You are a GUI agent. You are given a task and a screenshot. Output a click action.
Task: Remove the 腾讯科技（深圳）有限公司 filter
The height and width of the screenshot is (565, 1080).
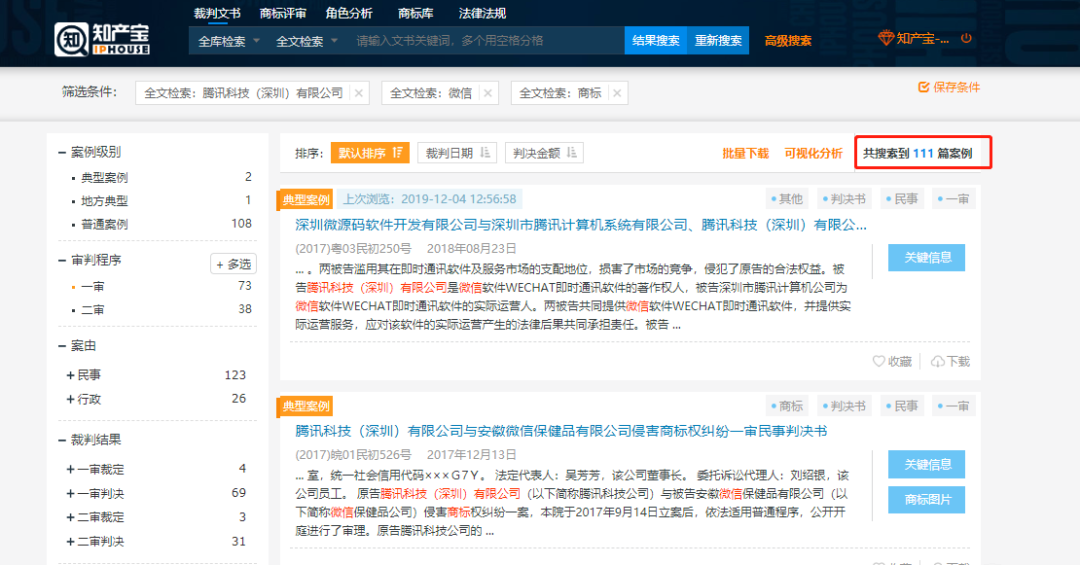click(x=359, y=93)
